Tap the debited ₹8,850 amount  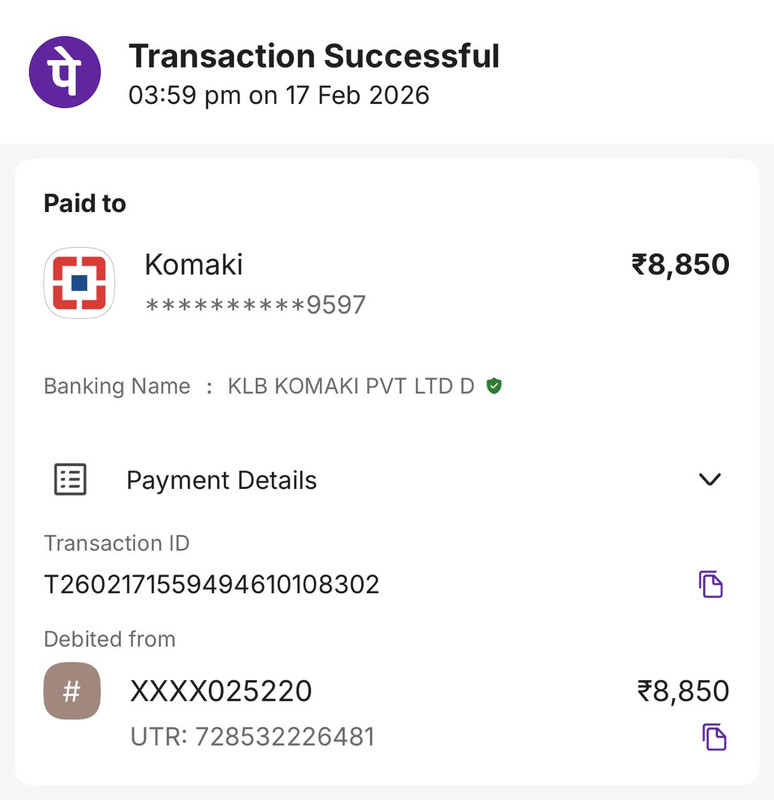coord(683,691)
